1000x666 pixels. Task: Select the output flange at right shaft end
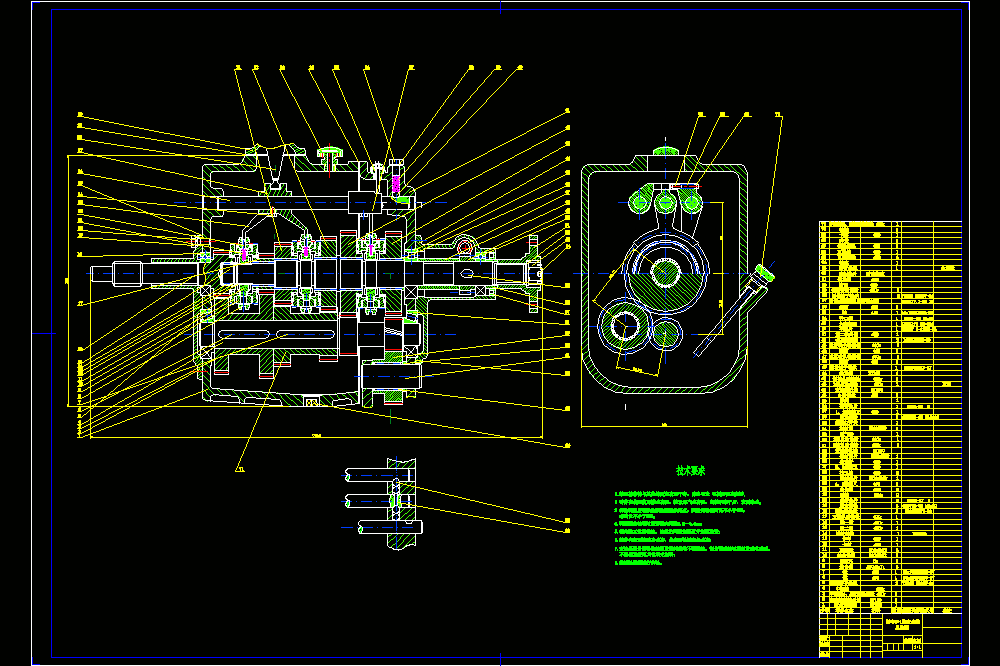pos(533,274)
